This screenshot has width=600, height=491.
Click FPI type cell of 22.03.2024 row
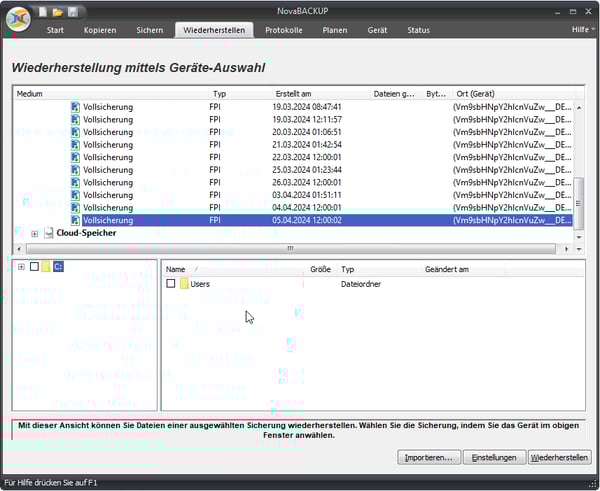(x=215, y=157)
